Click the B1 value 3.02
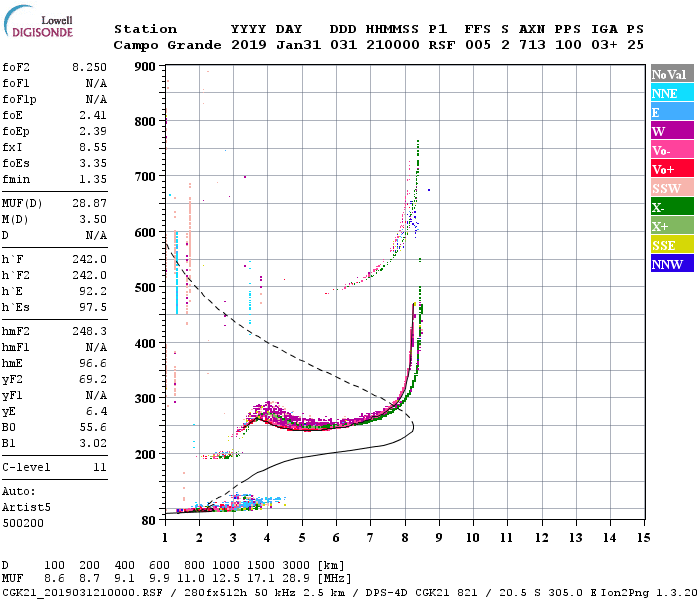The height and width of the screenshot is (600, 700). pos(93,443)
